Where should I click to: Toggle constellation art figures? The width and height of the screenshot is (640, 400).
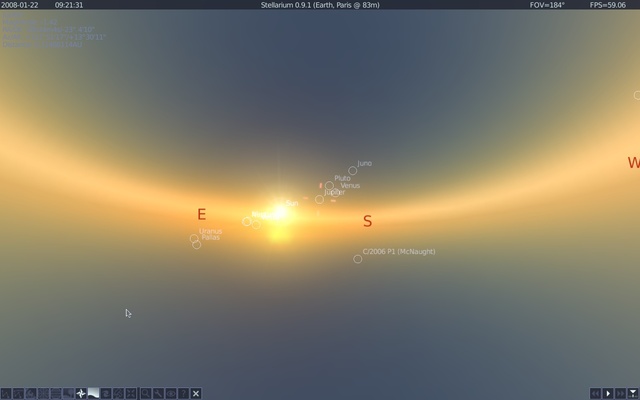pos(31,393)
